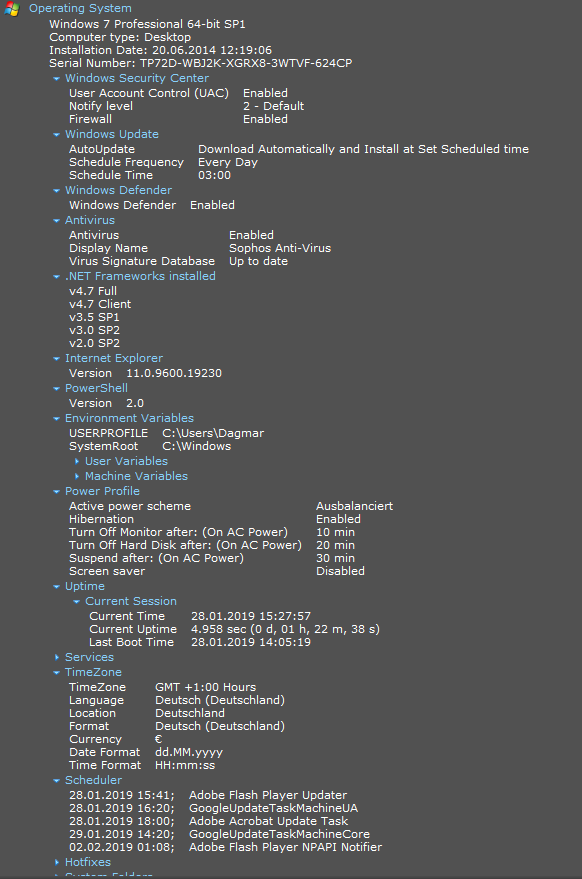Click the Internet Explorer version 11.0.9600.19230
The image size is (582, 879).
(x=174, y=373)
